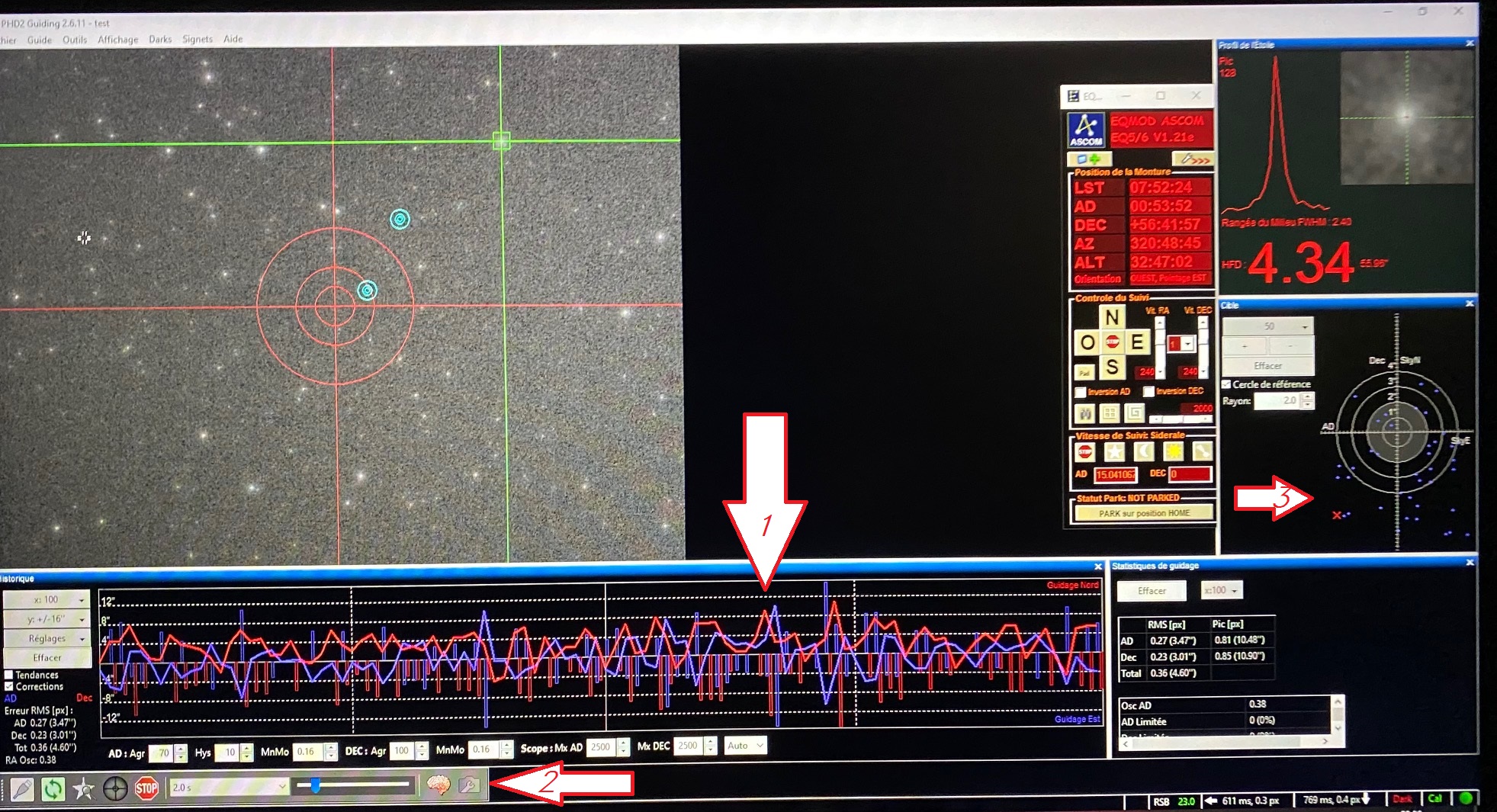
Task: Click PARK sur position HOME button
Action: 1144,513
